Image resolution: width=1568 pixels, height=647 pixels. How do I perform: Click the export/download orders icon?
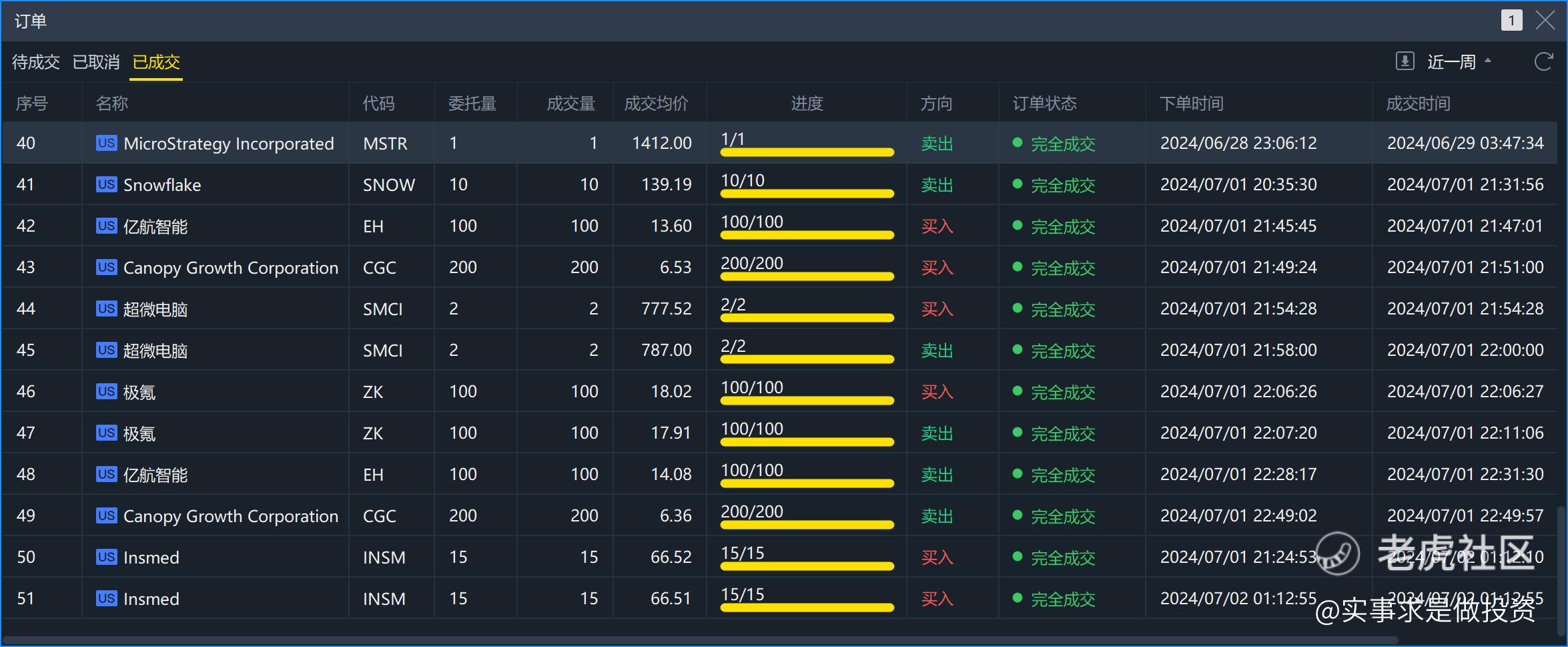pyautogui.click(x=1405, y=61)
